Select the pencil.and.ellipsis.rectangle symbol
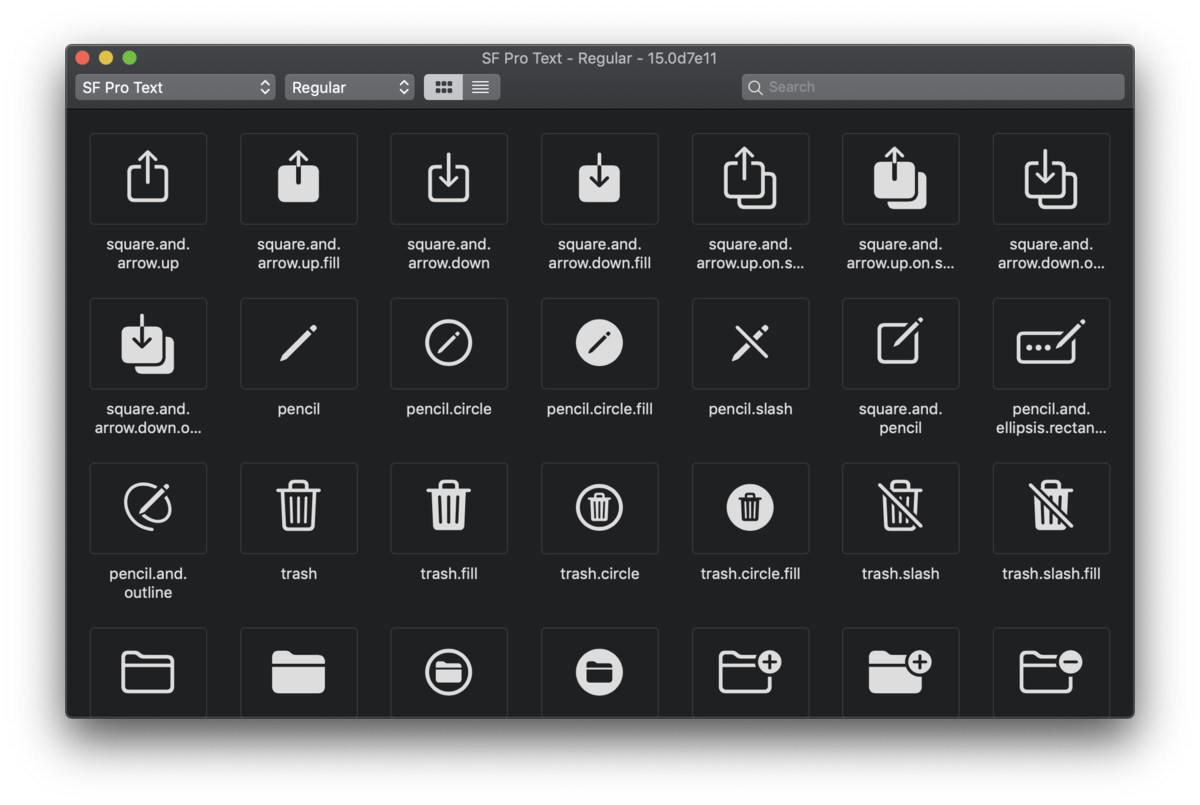The height and width of the screenshot is (805, 1200). [1051, 343]
